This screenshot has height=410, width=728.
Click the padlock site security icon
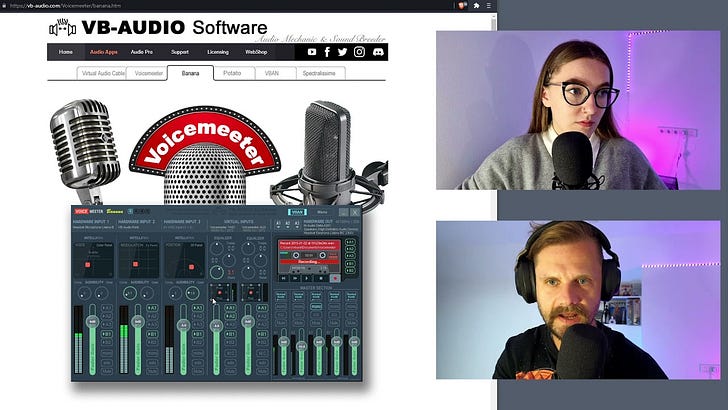point(4,6)
